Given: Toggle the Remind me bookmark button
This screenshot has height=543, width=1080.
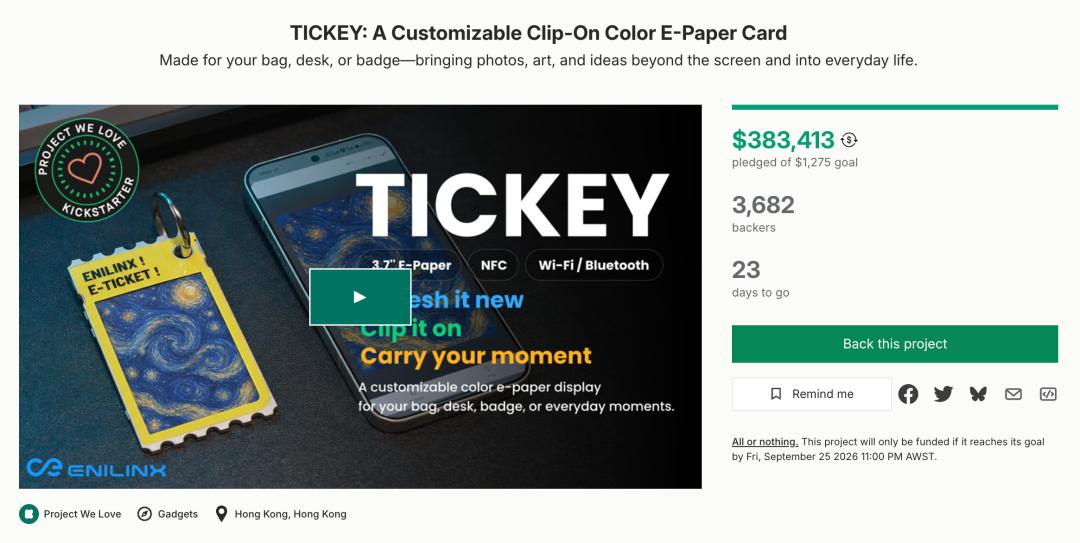Looking at the screenshot, I should (812, 394).
